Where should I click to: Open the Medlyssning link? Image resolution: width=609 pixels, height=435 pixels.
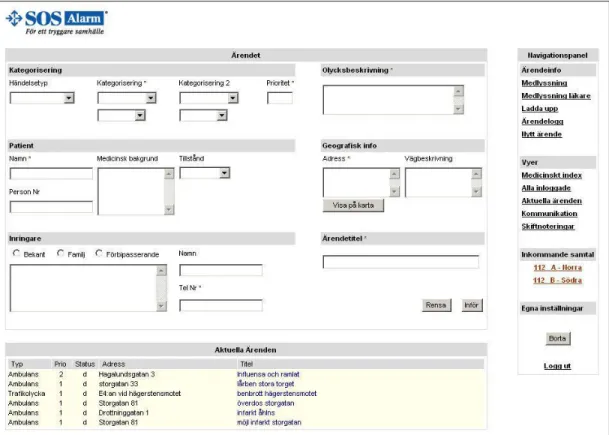coord(544,83)
